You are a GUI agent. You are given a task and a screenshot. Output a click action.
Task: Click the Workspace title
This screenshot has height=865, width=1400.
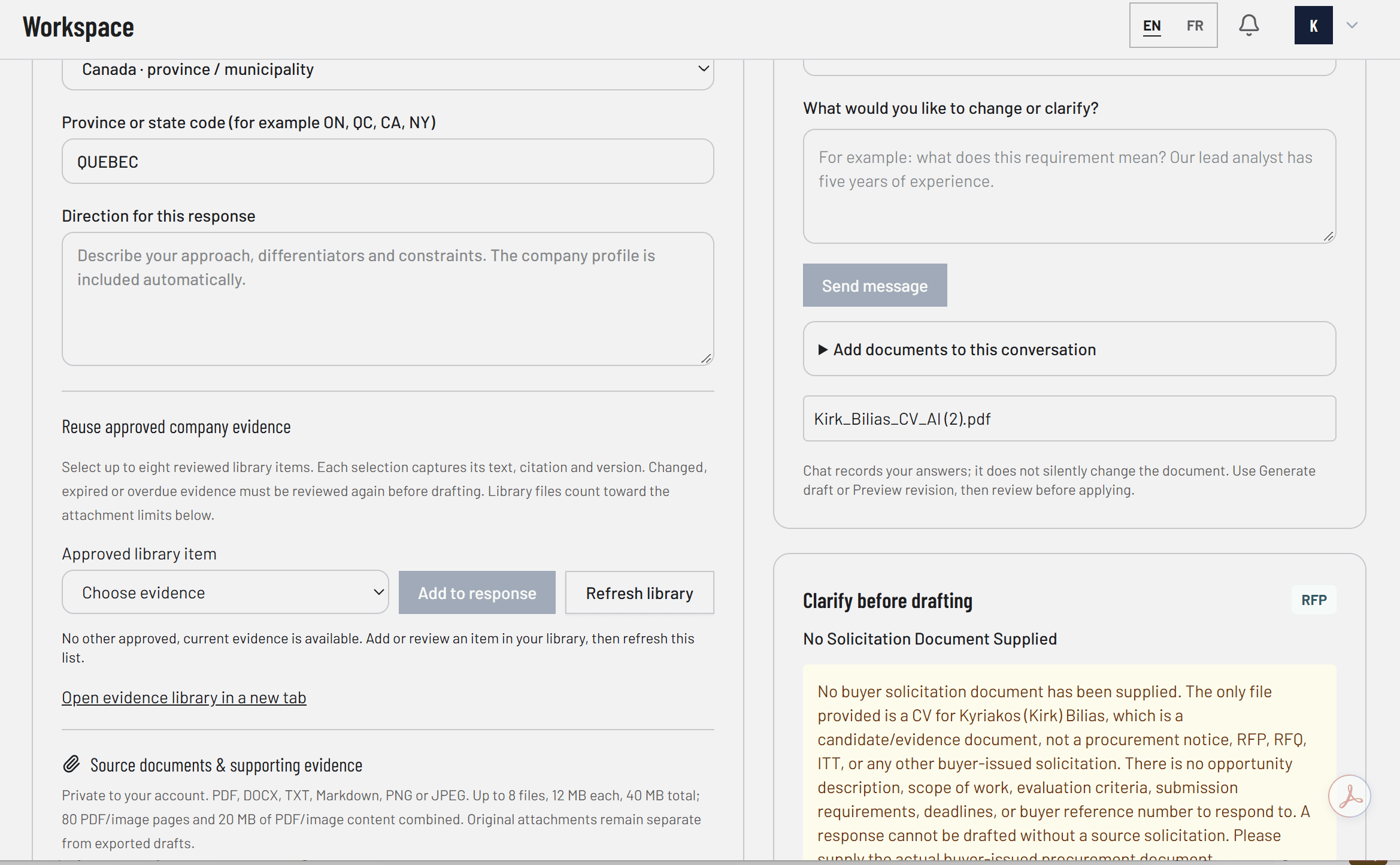pyautogui.click(x=78, y=27)
